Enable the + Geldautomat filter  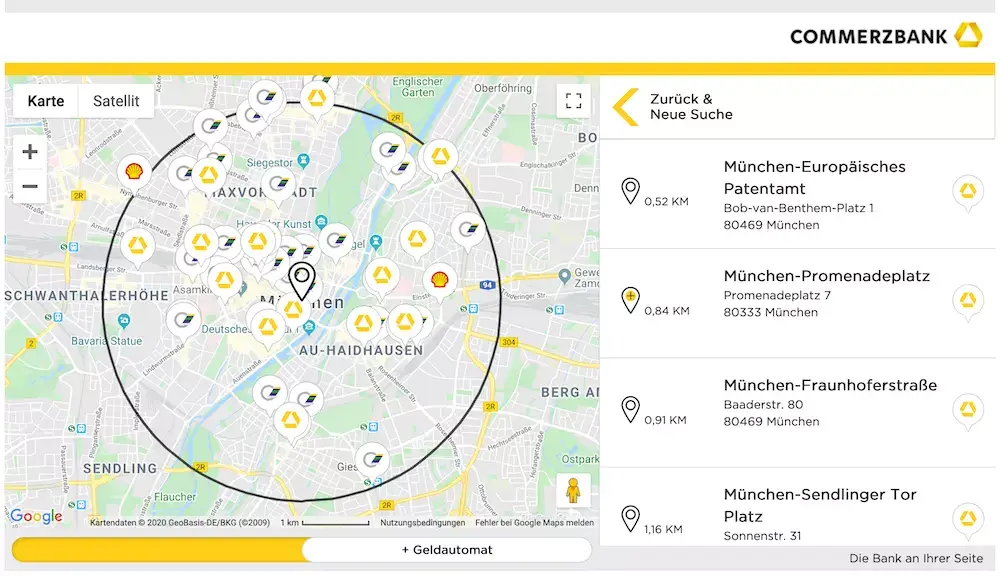click(x=447, y=550)
